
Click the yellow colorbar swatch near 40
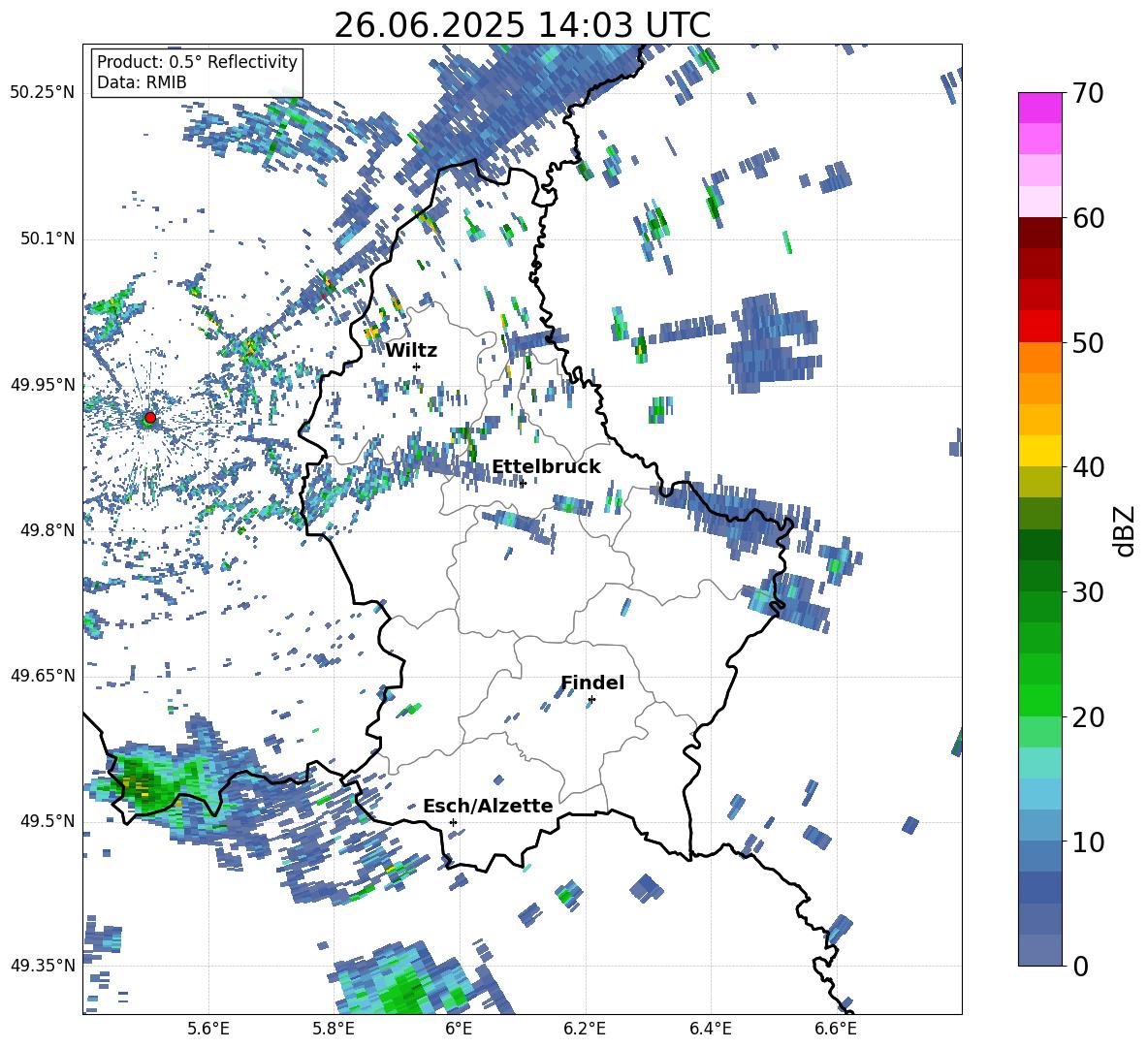(1039, 451)
